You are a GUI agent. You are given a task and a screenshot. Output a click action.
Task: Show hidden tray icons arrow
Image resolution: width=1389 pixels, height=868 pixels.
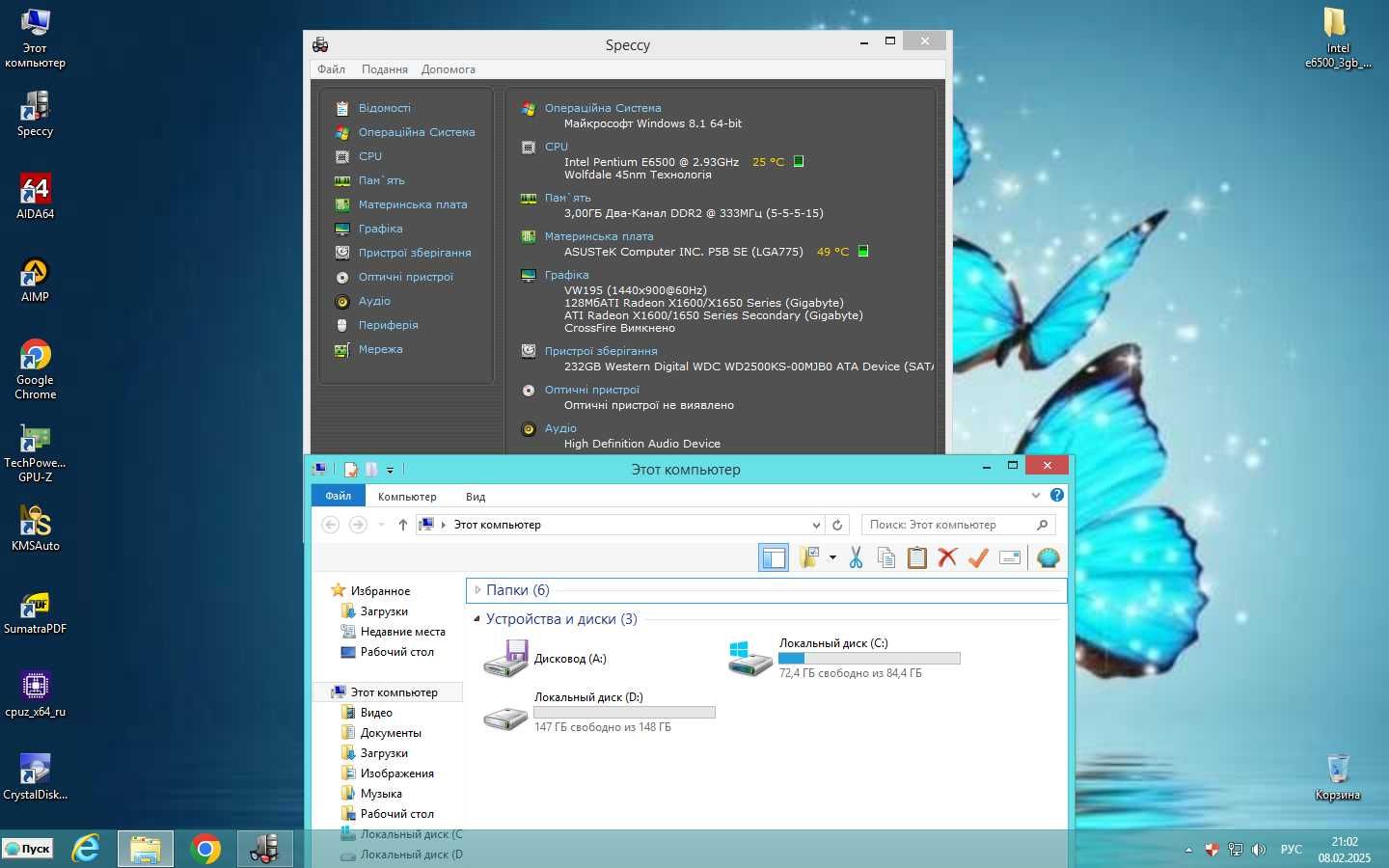(x=1188, y=850)
